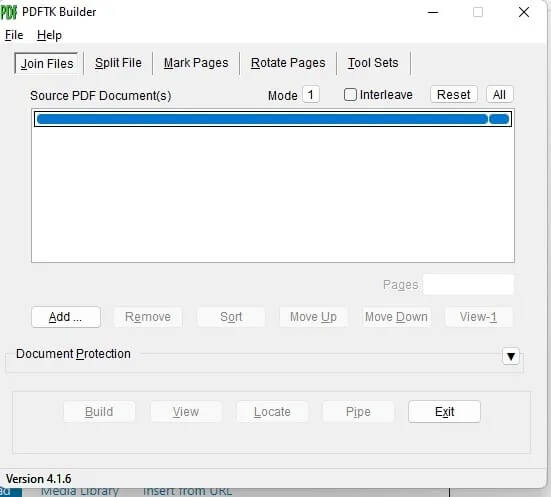The height and width of the screenshot is (497, 551).
Task: Open the Help menu
Action: coord(49,35)
